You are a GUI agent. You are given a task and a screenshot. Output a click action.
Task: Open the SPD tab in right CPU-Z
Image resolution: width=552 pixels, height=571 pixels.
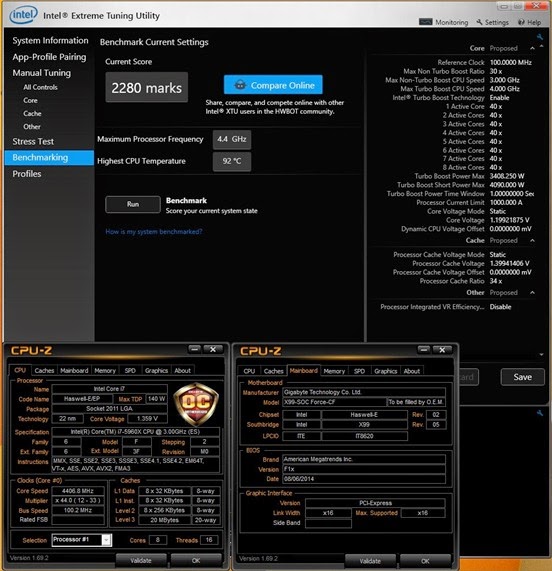click(x=359, y=371)
